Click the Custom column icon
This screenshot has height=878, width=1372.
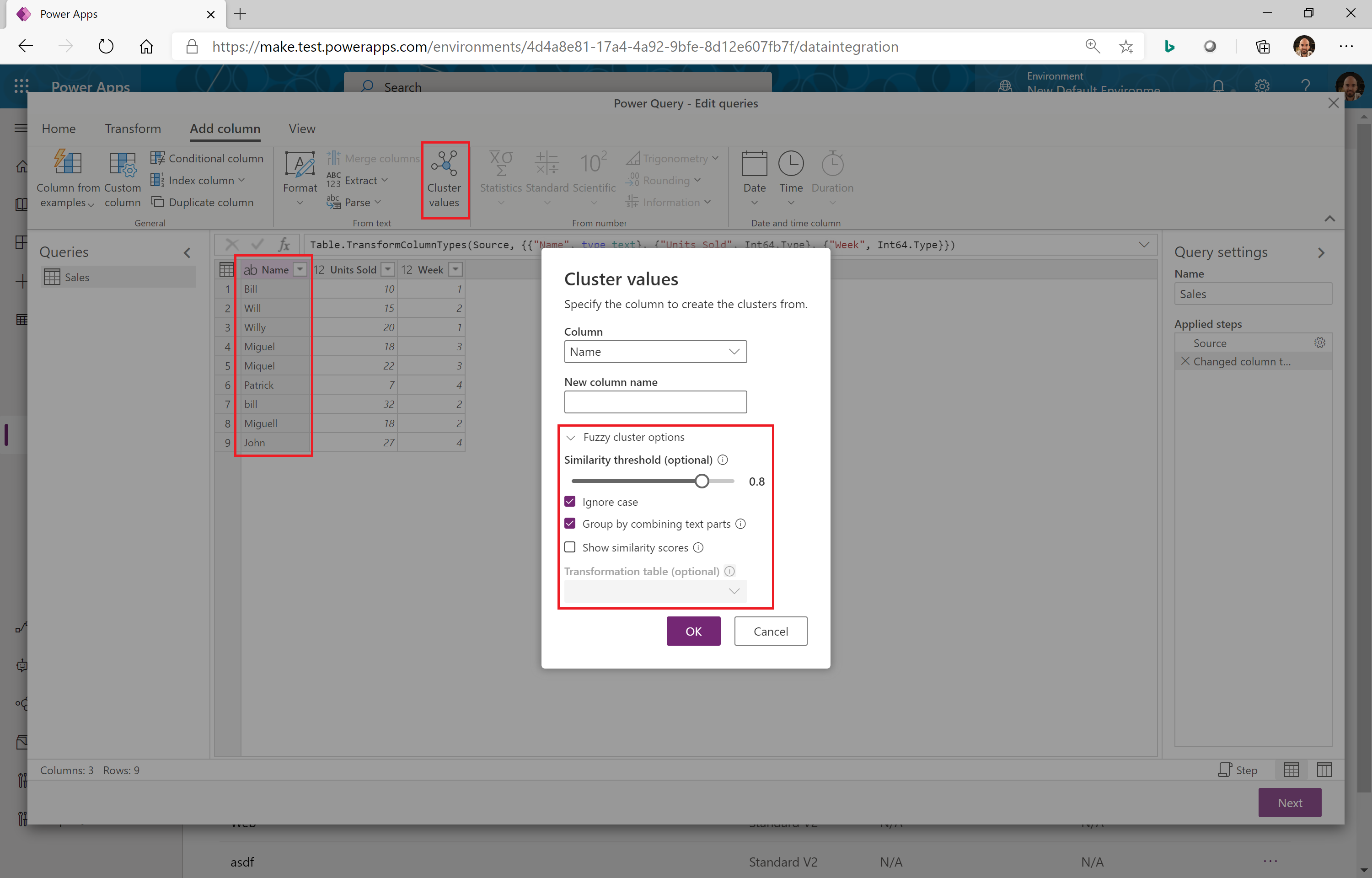click(122, 164)
